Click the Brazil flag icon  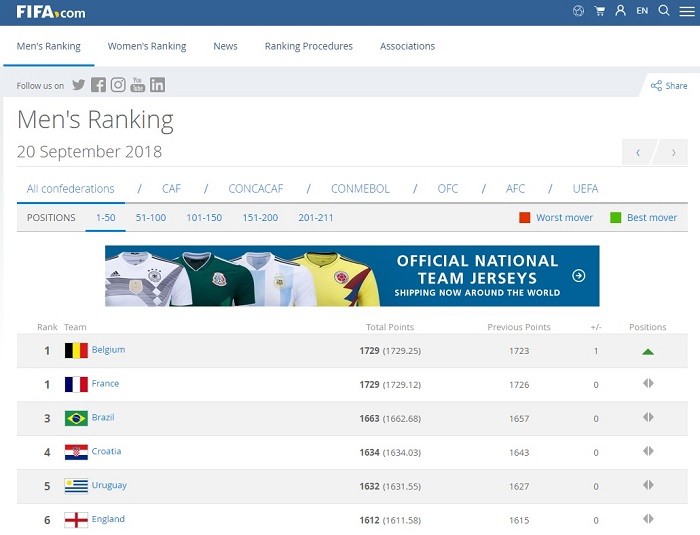pos(76,418)
